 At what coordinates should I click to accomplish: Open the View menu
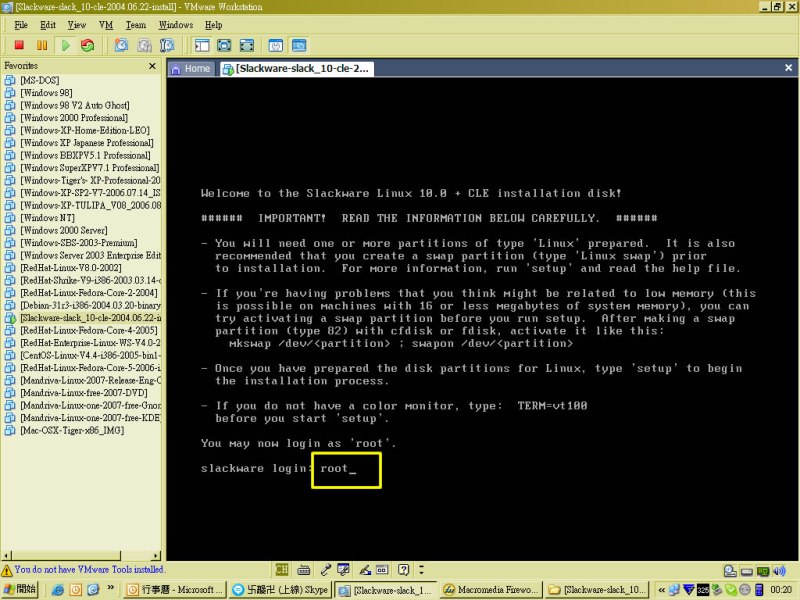(77, 24)
